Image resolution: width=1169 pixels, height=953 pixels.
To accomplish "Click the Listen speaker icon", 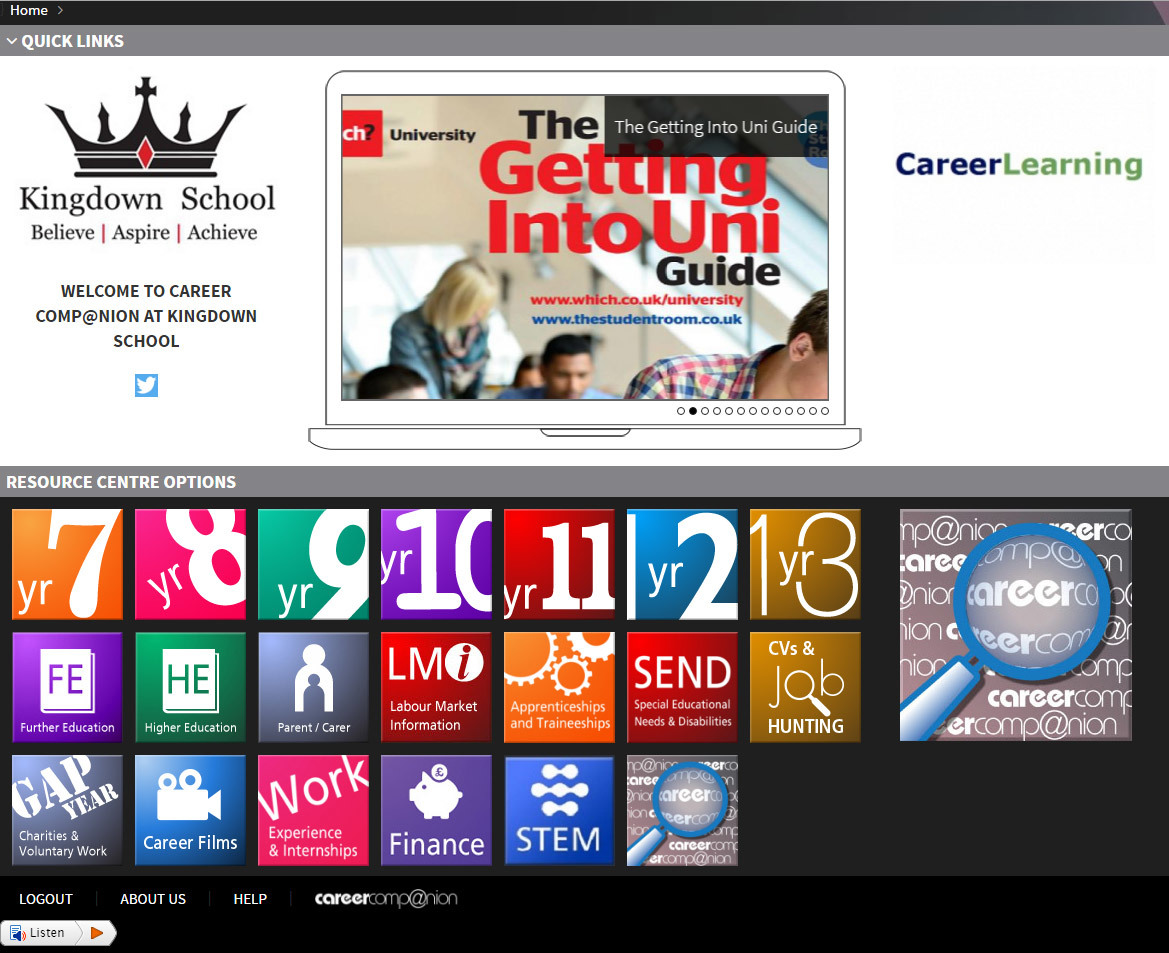I will tap(17, 933).
